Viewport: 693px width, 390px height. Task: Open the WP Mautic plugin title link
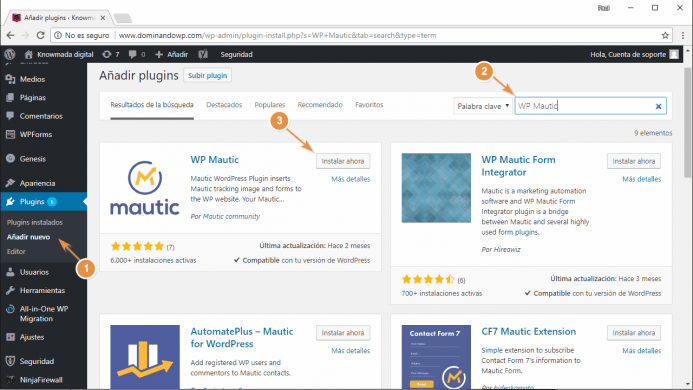click(x=215, y=160)
